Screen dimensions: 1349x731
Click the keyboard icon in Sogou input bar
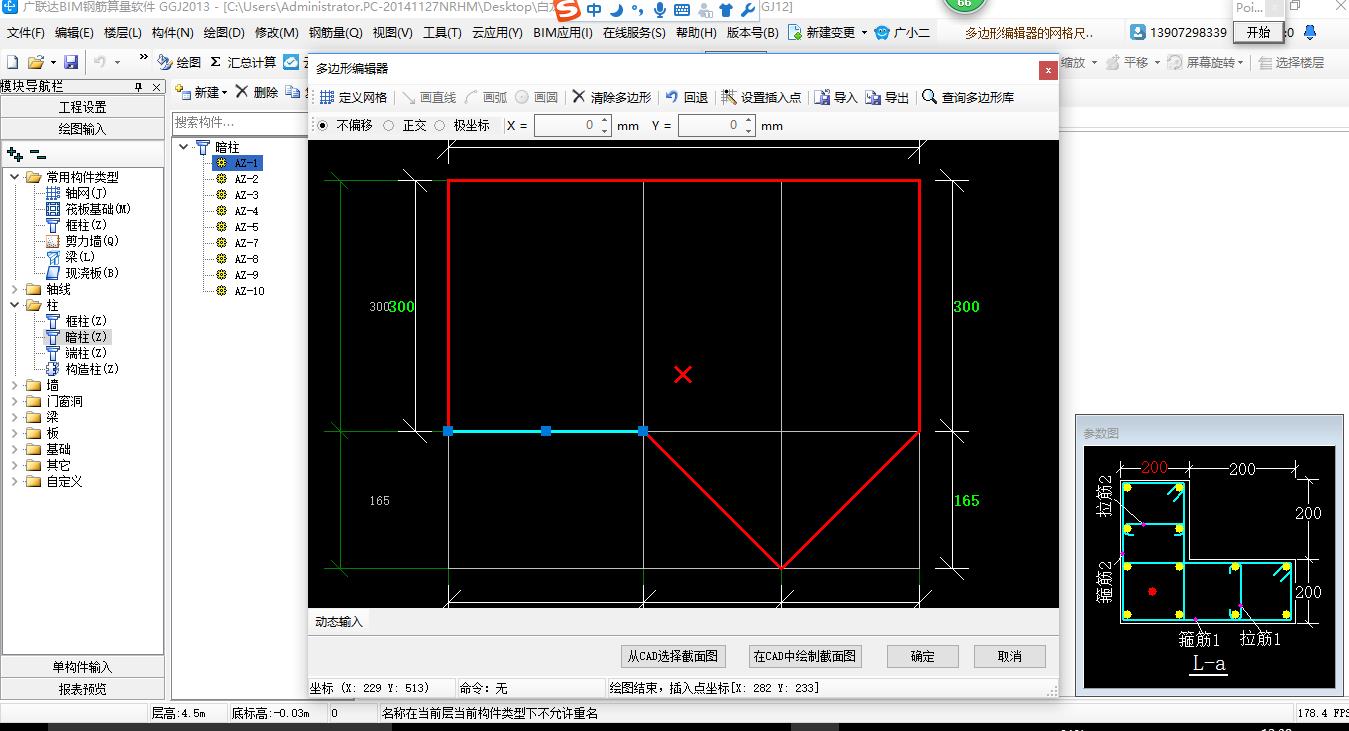coord(682,10)
